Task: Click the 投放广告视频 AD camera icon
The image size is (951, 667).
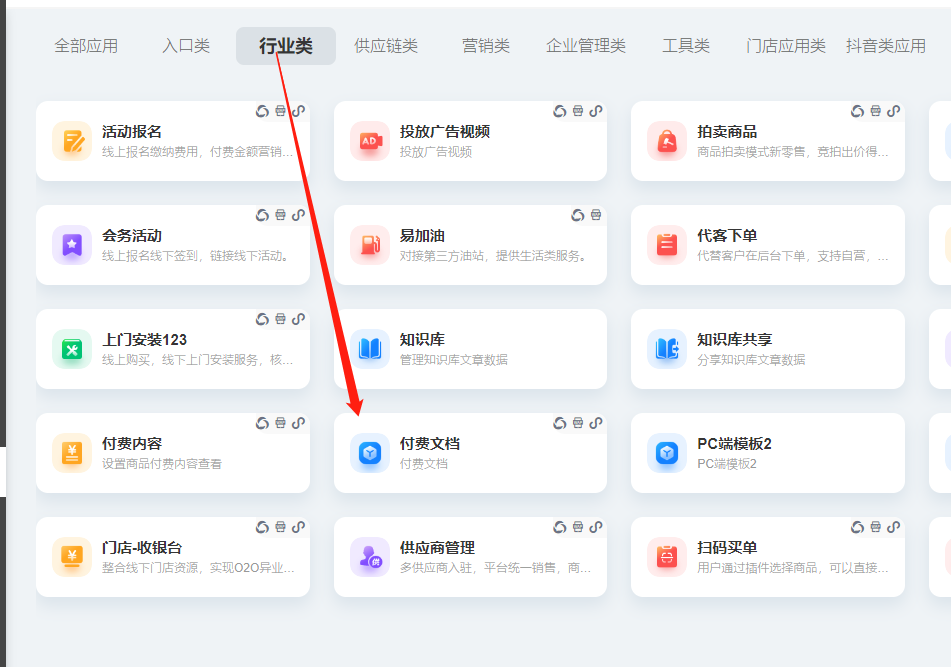Action: click(x=369, y=141)
